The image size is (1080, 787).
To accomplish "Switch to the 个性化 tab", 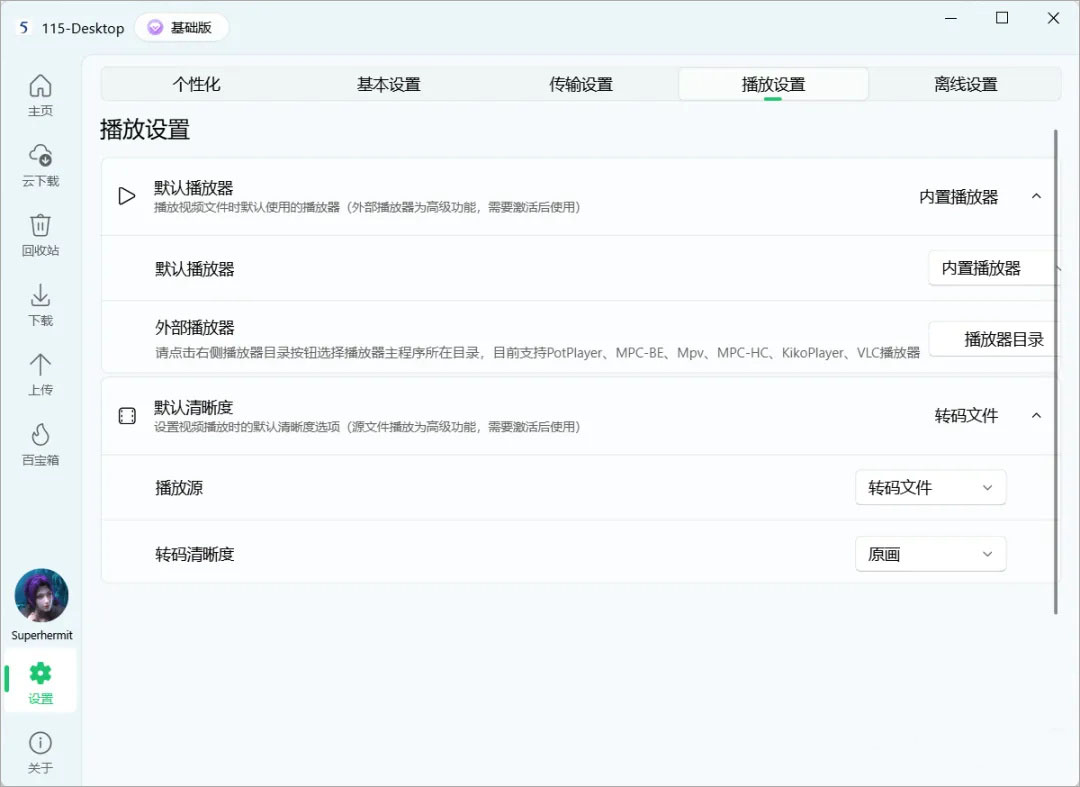I will point(196,84).
